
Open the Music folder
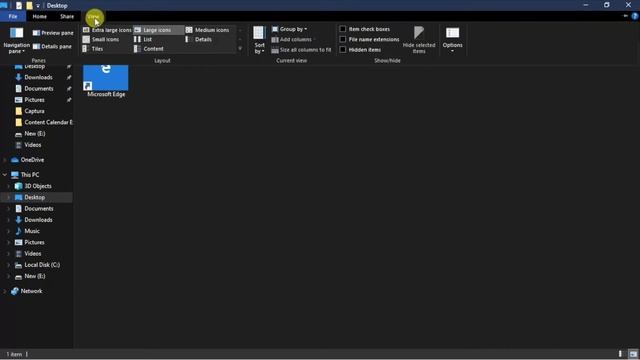click(x=32, y=231)
